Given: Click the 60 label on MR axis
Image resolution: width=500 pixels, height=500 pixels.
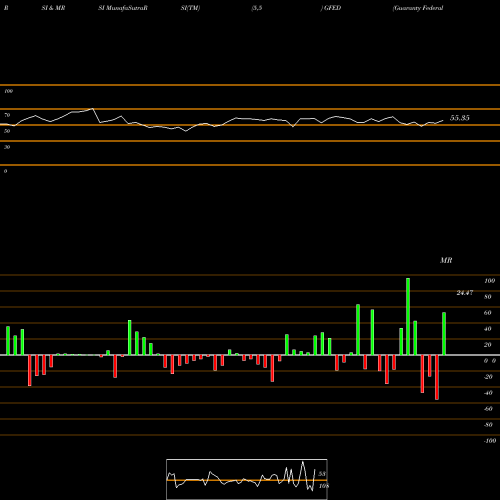Looking at the screenshot, I should coord(488,313).
